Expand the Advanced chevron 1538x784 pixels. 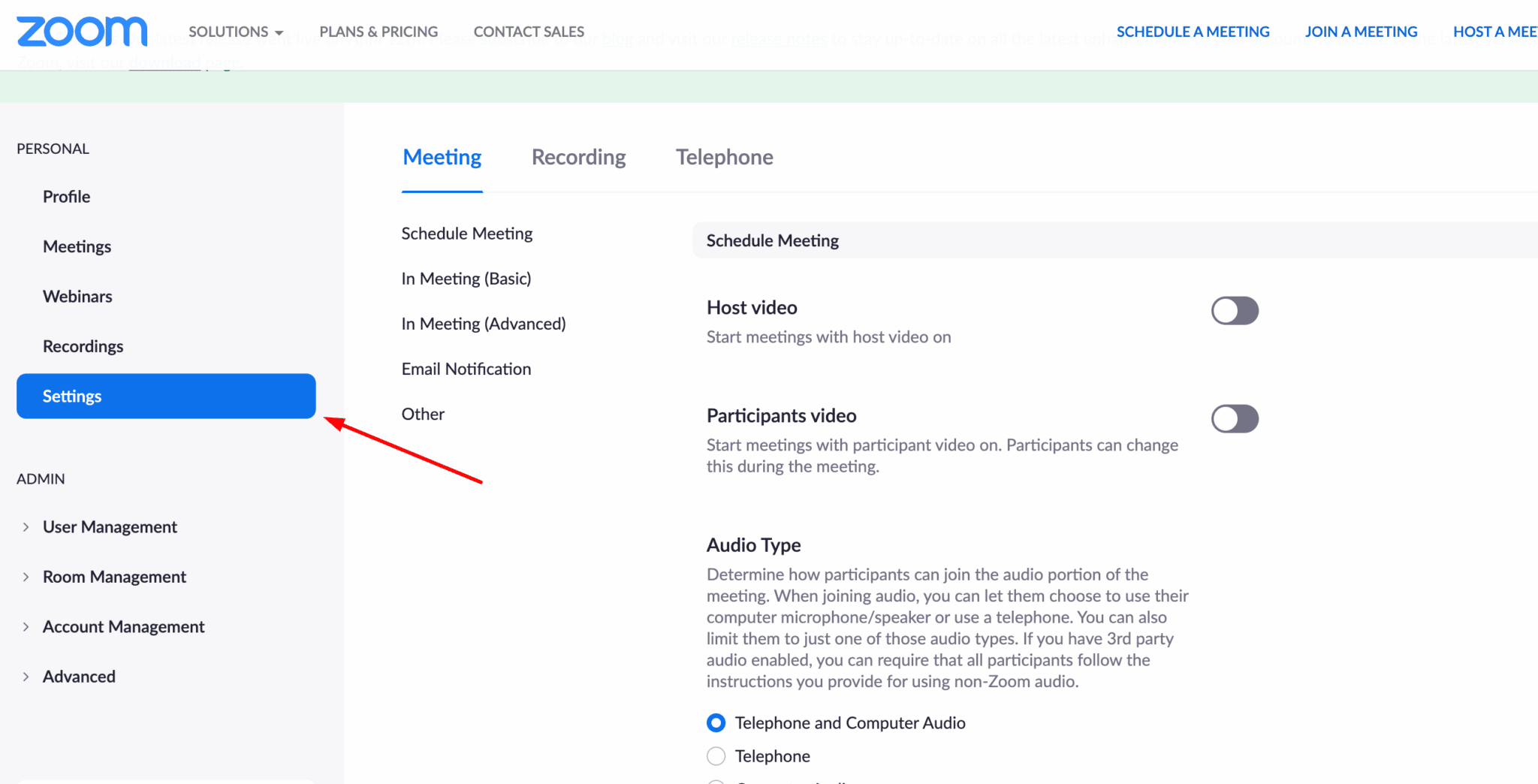[26, 677]
